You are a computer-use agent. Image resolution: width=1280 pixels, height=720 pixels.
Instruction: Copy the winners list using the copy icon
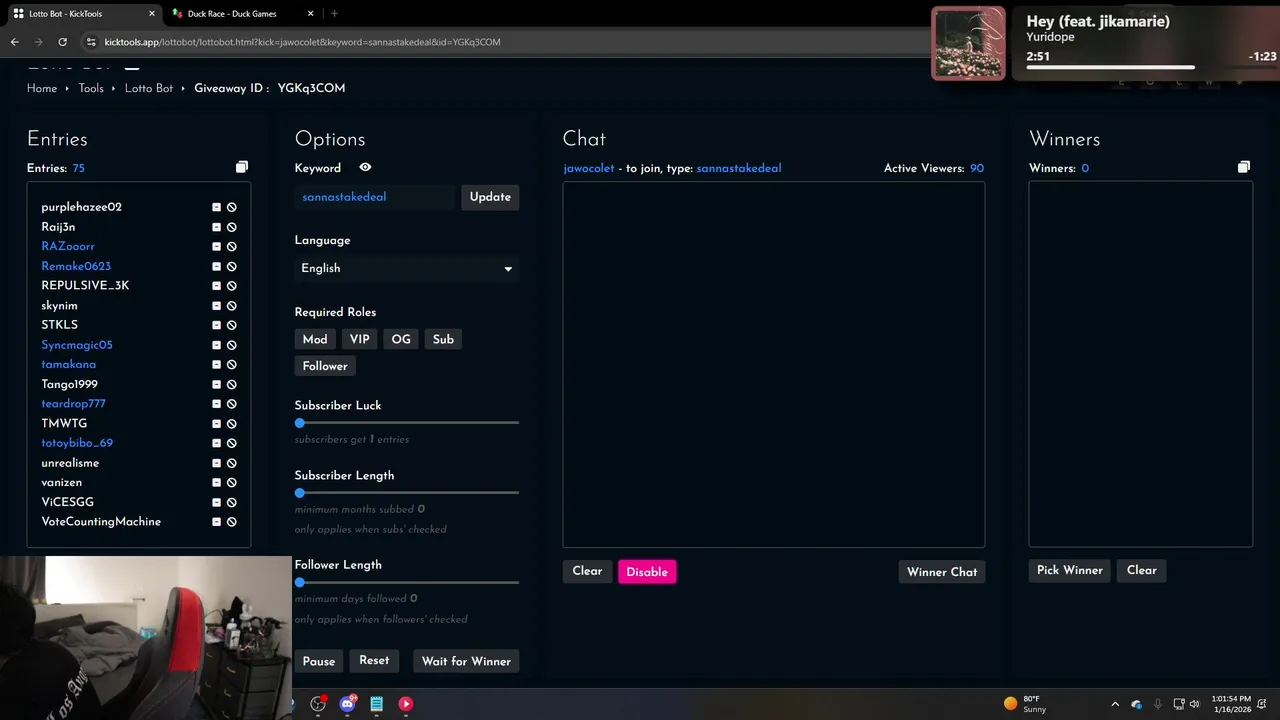tap(1243, 167)
